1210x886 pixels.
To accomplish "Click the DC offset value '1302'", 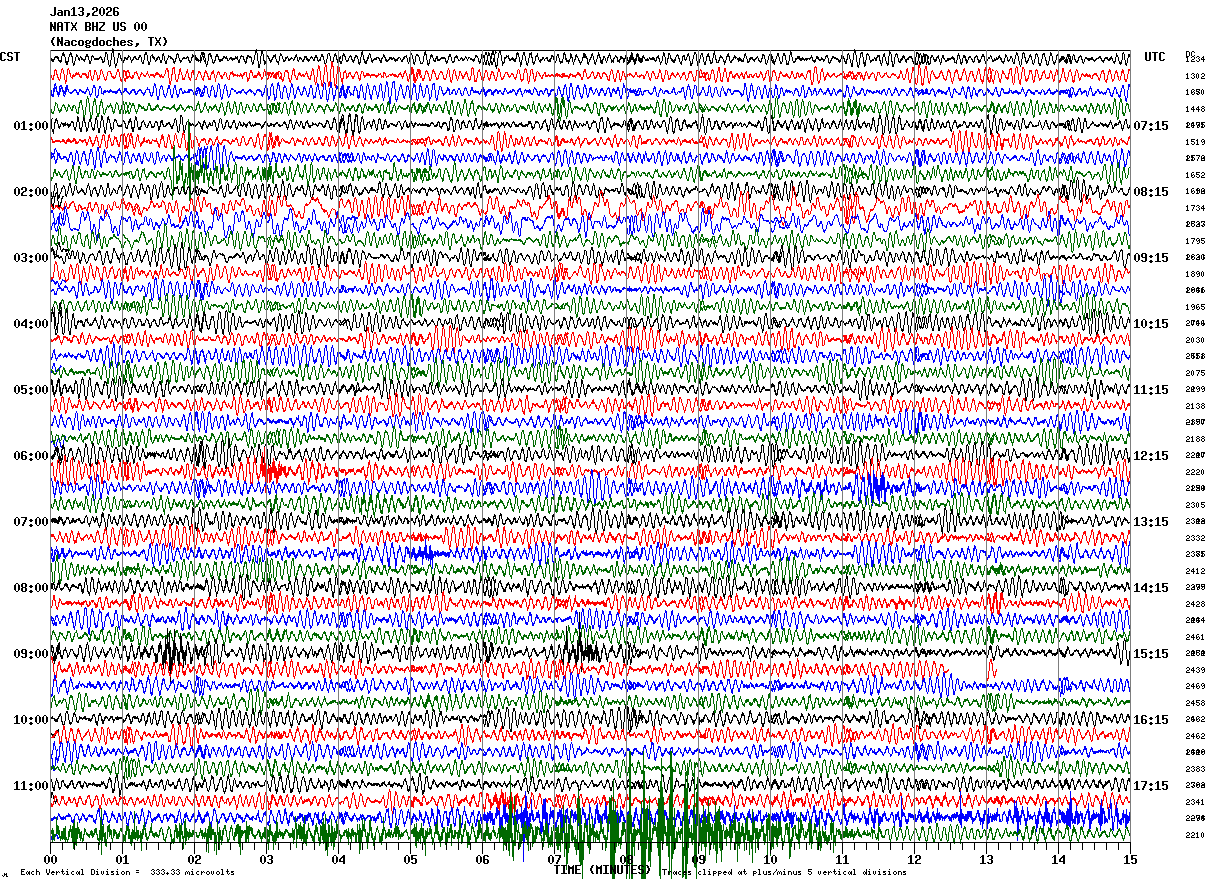I will [x=1195, y=76].
